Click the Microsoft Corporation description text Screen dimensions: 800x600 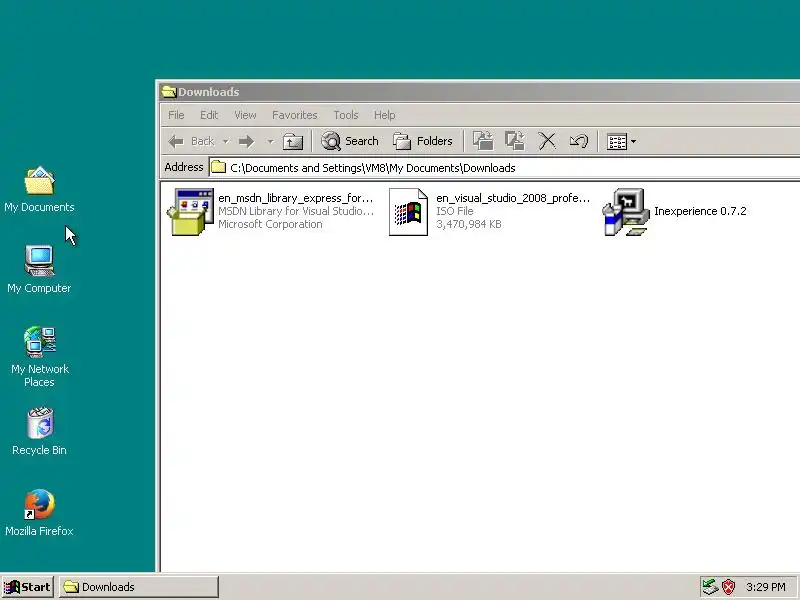pos(270,224)
